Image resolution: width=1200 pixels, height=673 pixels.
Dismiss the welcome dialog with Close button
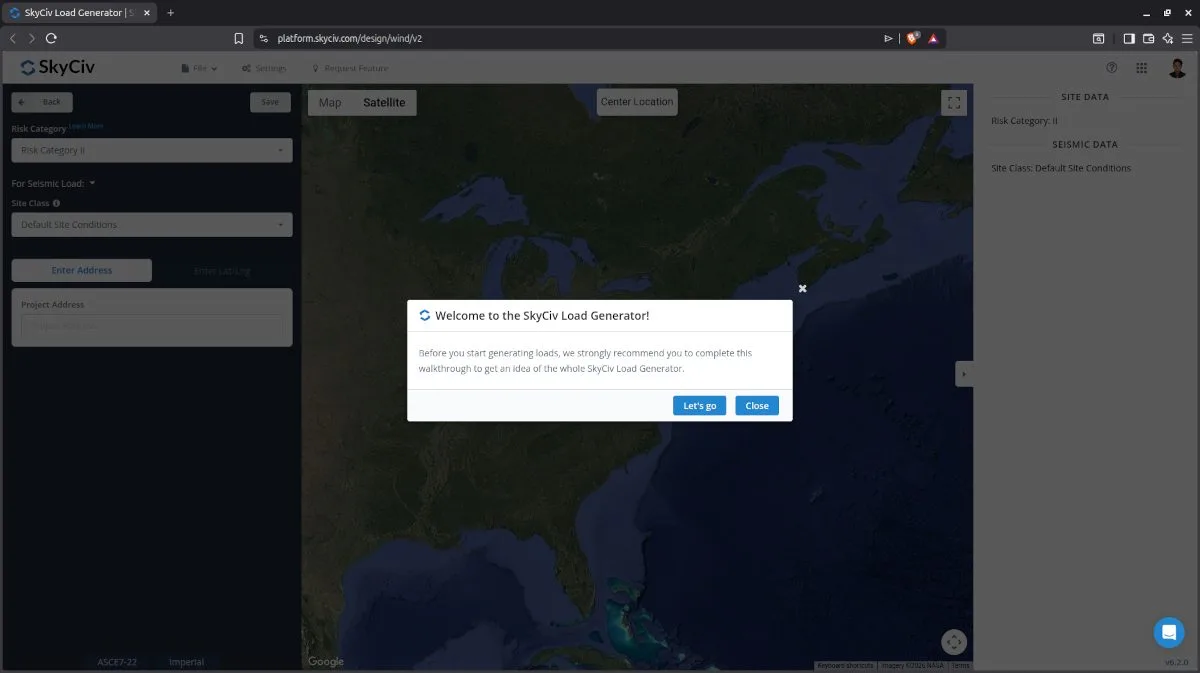757,406
